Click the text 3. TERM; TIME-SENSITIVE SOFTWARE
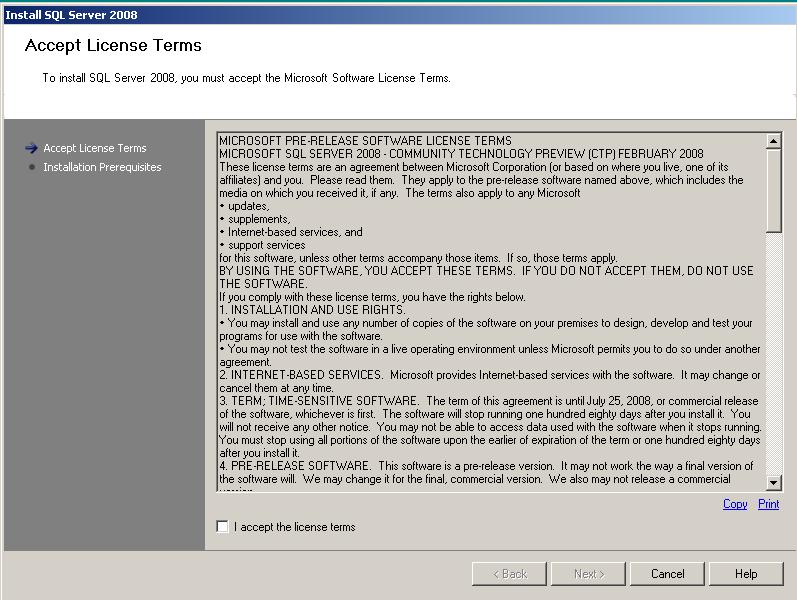797x600 pixels. [319, 401]
